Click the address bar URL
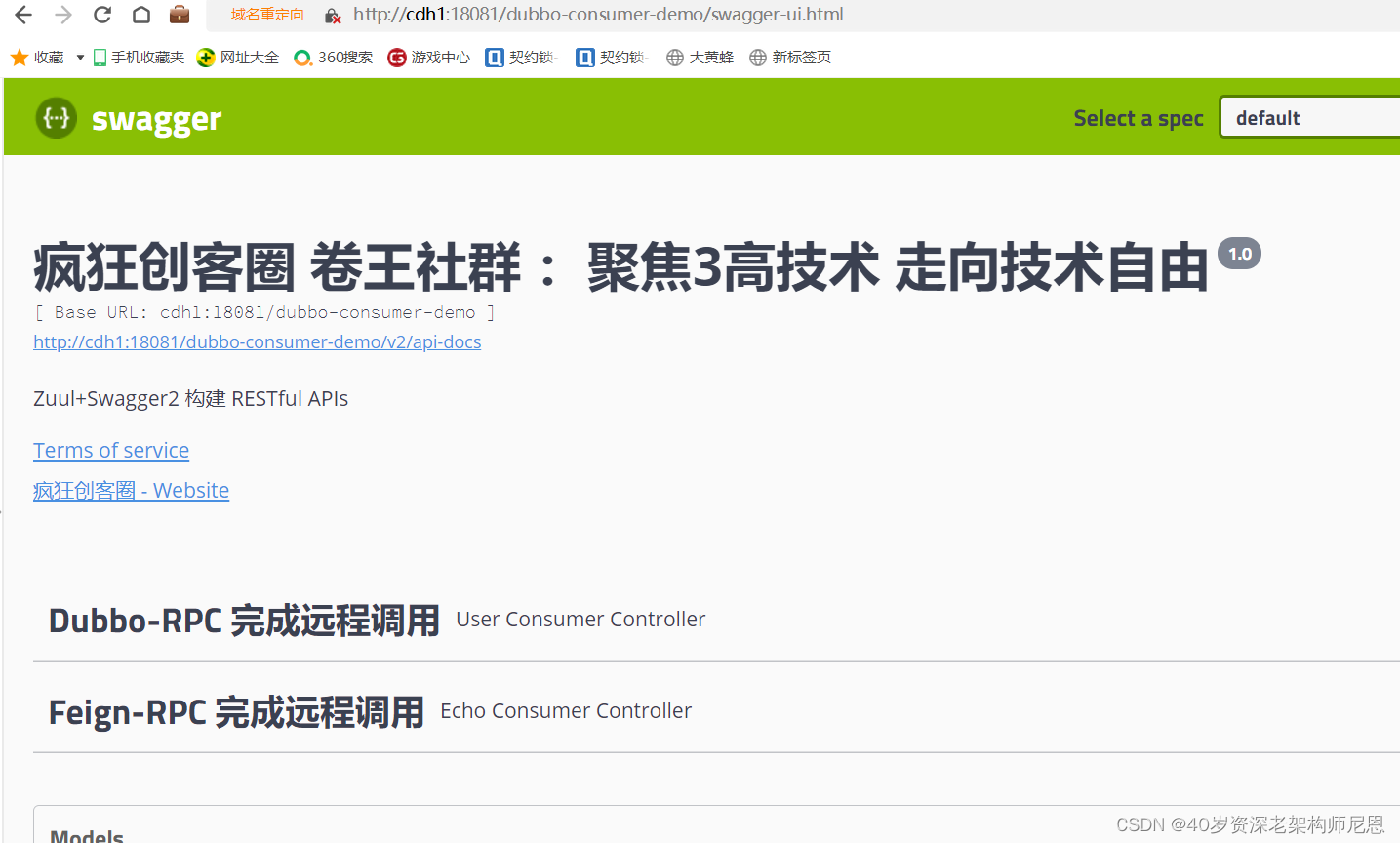The height and width of the screenshot is (843, 1400). pyautogui.click(x=598, y=15)
